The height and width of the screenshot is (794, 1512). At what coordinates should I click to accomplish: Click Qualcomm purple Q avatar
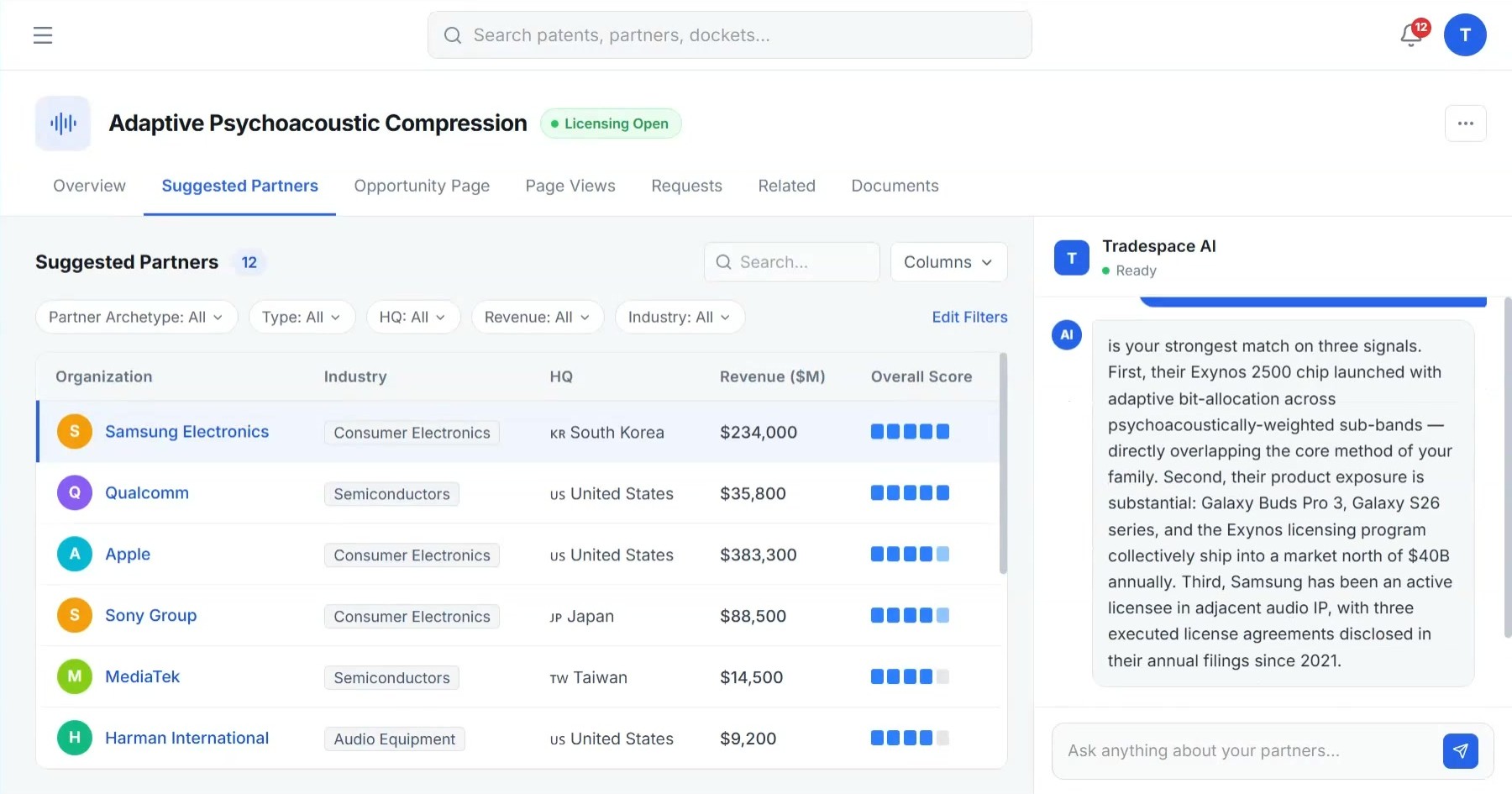(x=75, y=493)
